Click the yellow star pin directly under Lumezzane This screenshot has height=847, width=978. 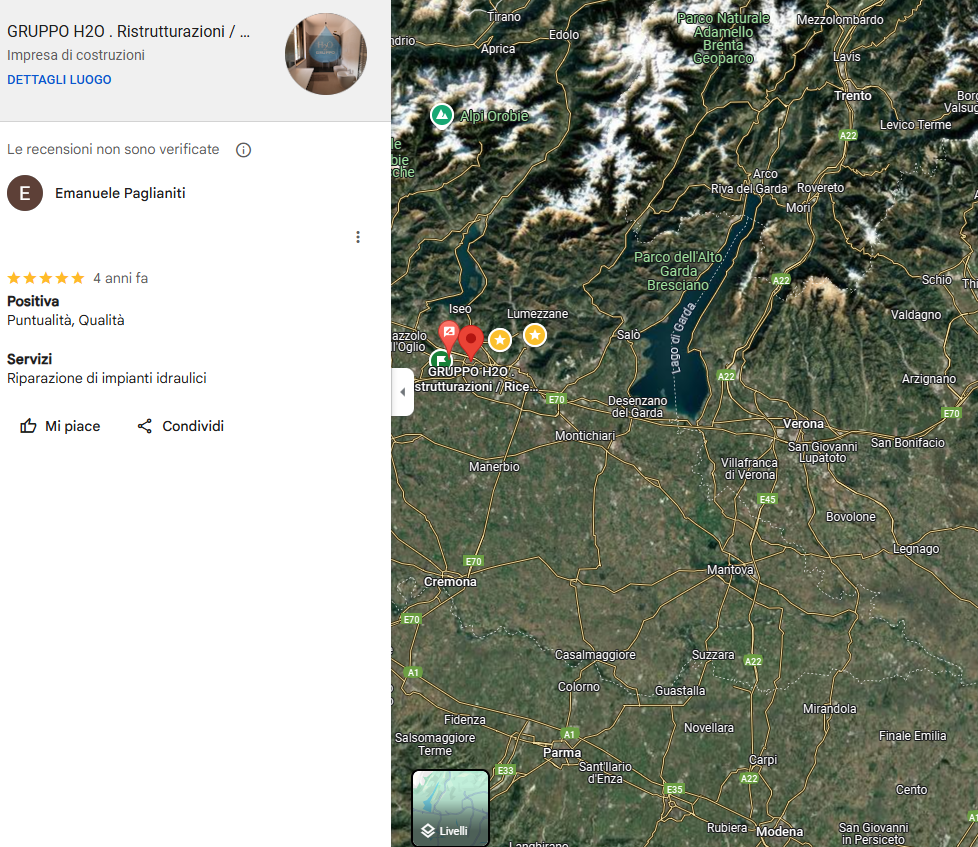(x=535, y=335)
